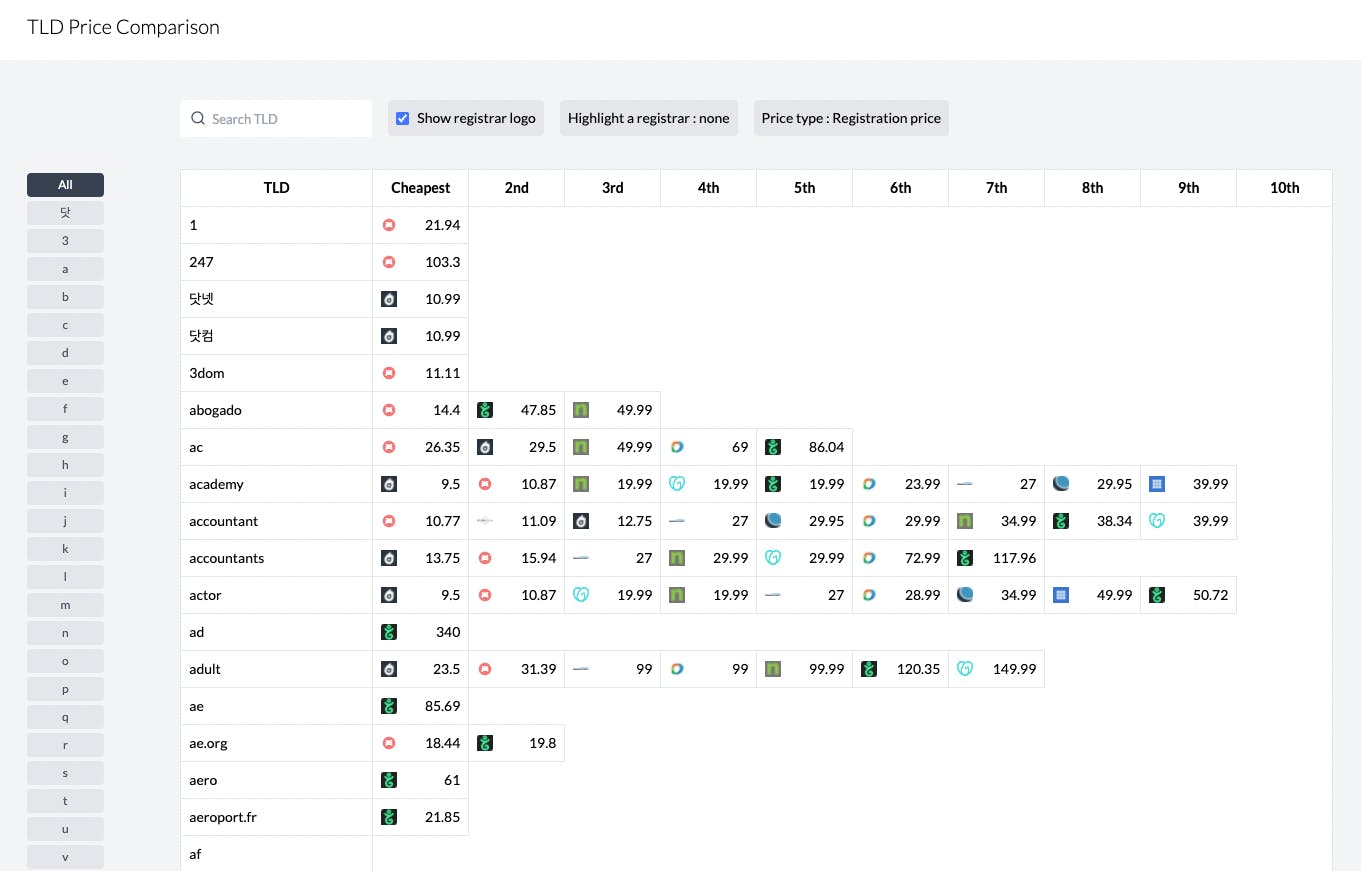Click the TLD column header
The width and height of the screenshot is (1361, 871).
tap(276, 188)
